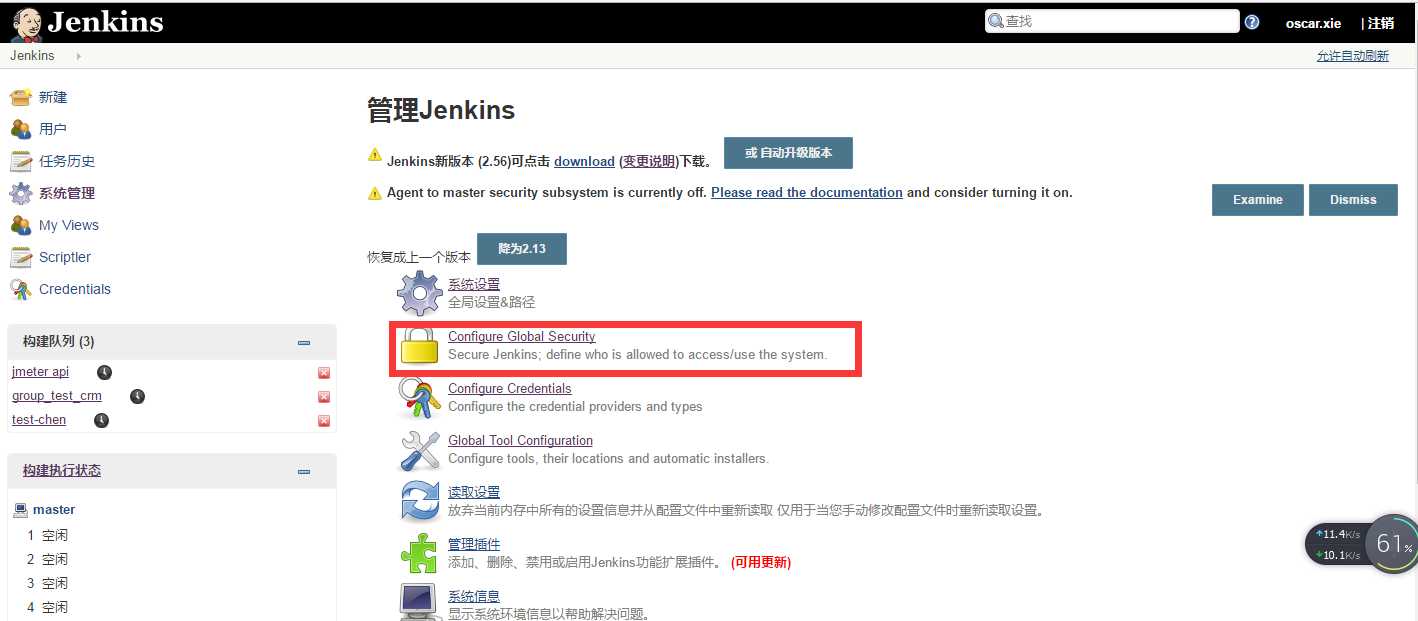
Task: Open Please read the documentation link
Action: point(807,192)
